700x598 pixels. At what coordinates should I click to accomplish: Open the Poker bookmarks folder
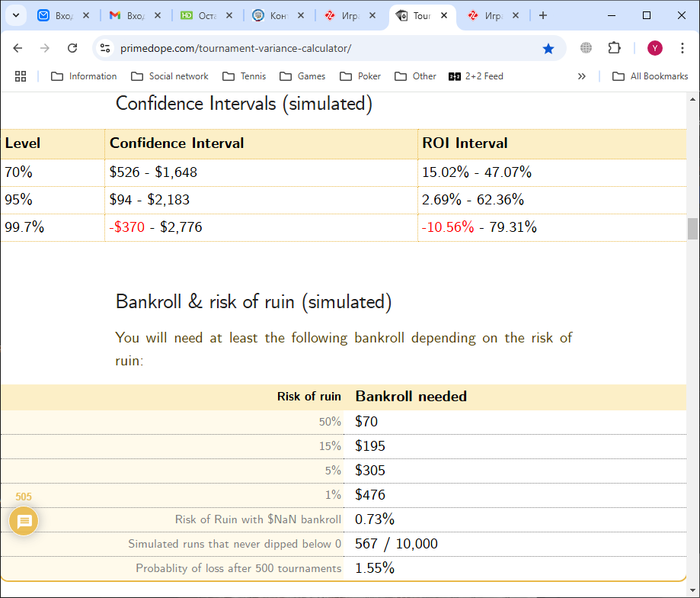coord(360,76)
